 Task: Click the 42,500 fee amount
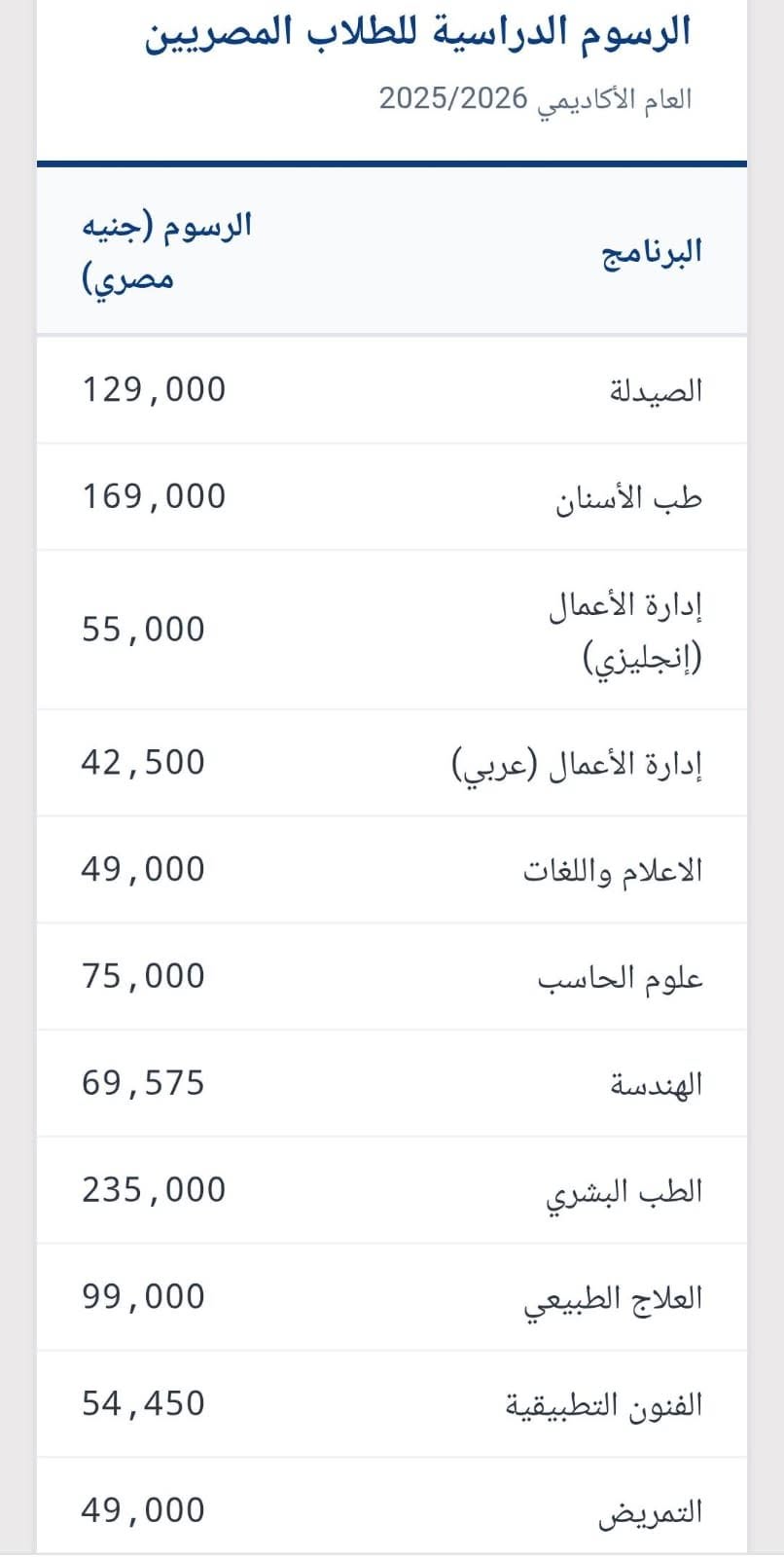144,762
